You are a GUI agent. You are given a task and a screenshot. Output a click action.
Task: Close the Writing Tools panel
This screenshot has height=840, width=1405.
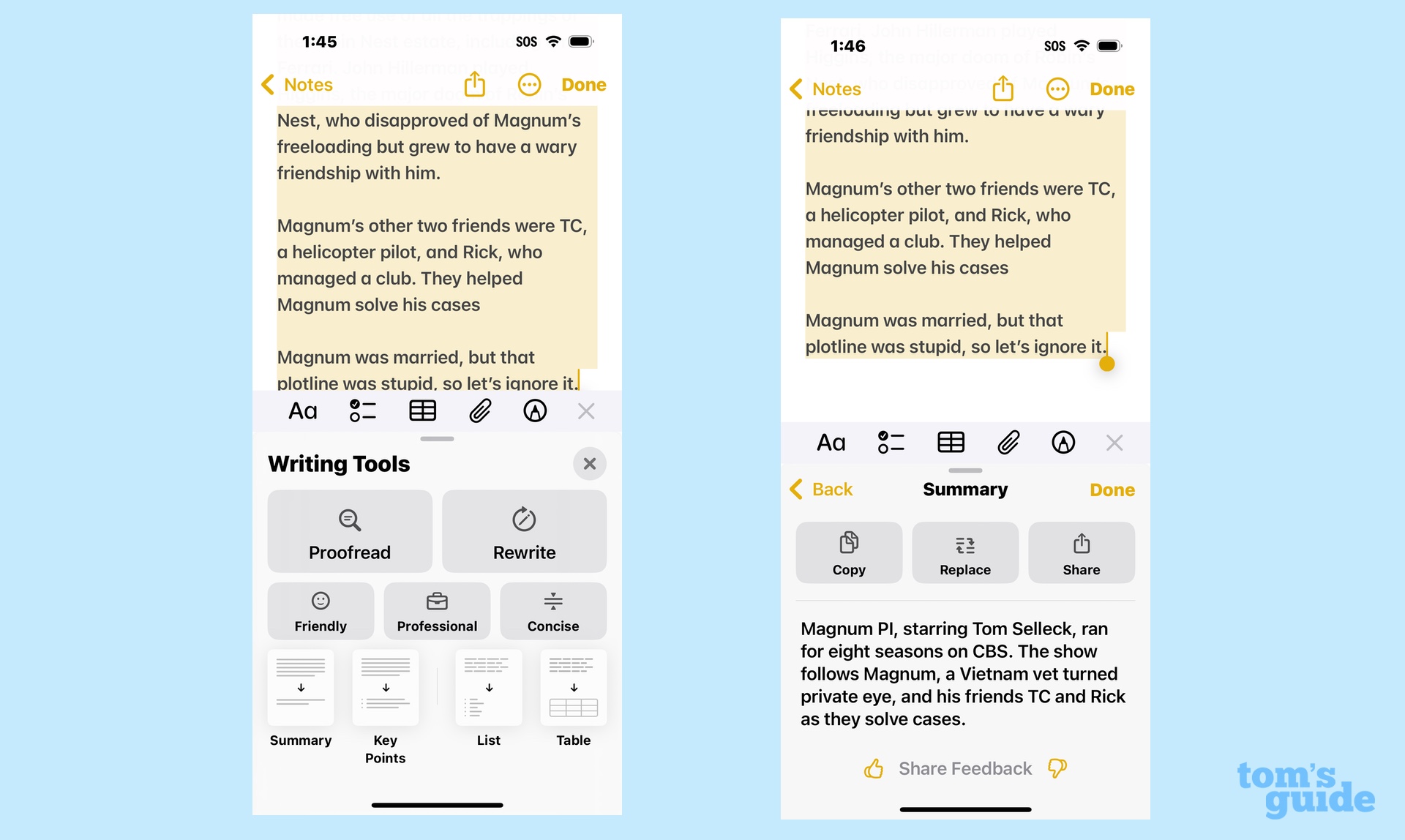(590, 463)
